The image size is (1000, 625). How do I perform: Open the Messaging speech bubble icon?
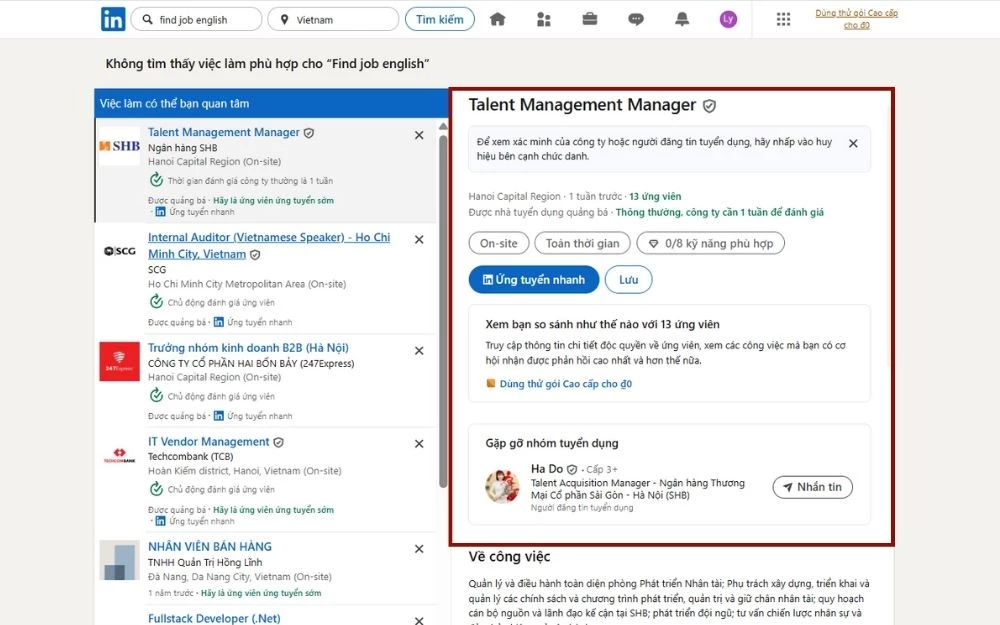tap(636, 18)
